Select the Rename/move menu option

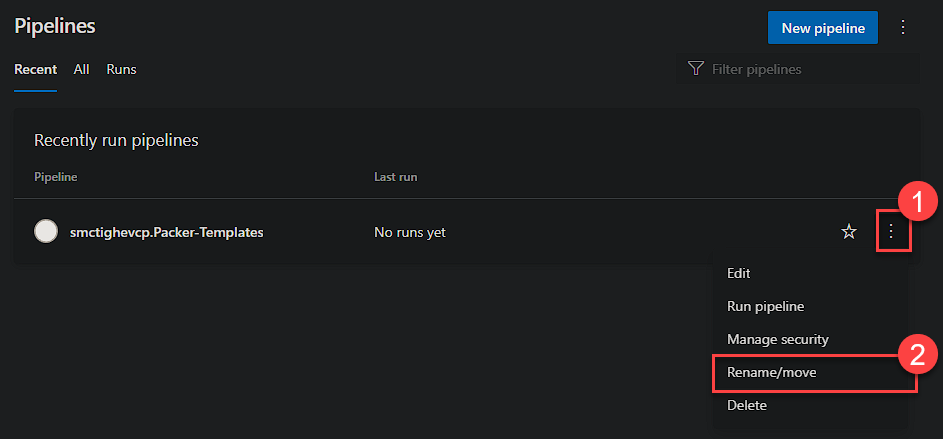pyautogui.click(x=772, y=372)
